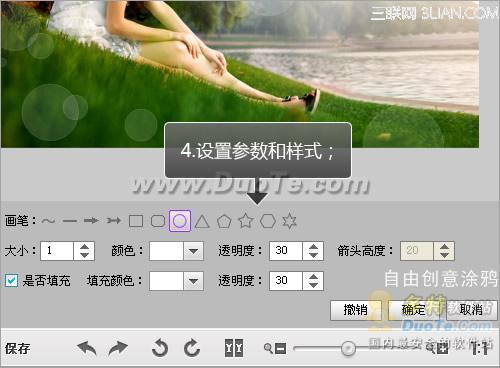Select the six-point star brush
The image size is (500, 368).
pyautogui.click(x=289, y=221)
